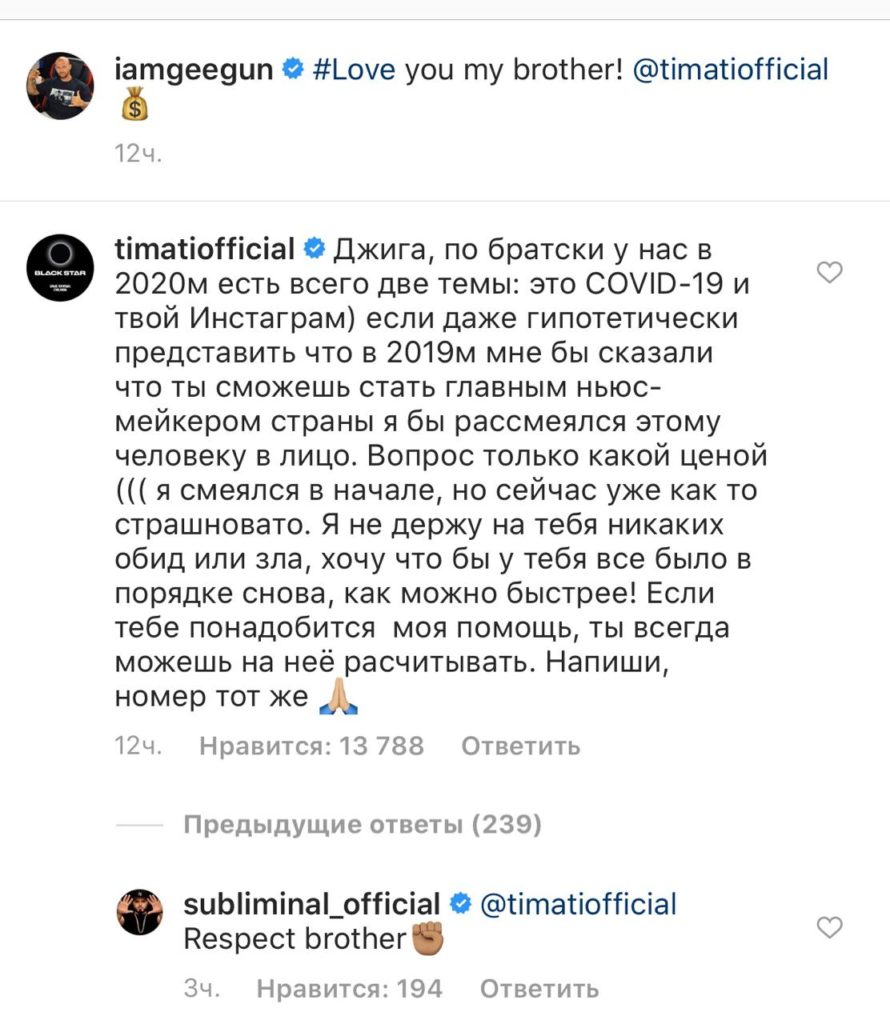Screen dimensions: 890x1024
Task: Click verified badge next to timatiofficial
Action: coord(312,248)
